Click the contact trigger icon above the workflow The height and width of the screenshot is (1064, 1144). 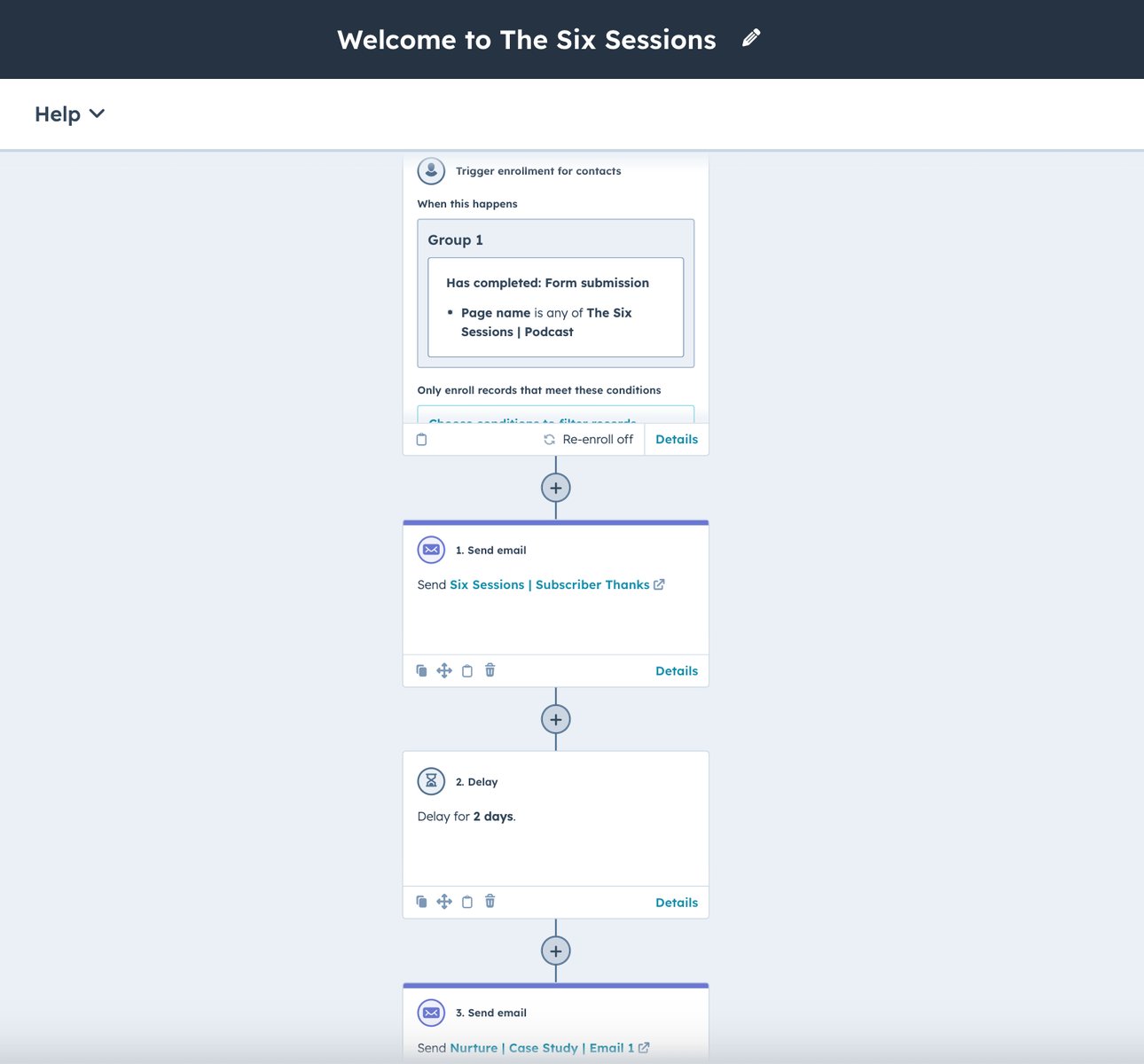(x=431, y=170)
